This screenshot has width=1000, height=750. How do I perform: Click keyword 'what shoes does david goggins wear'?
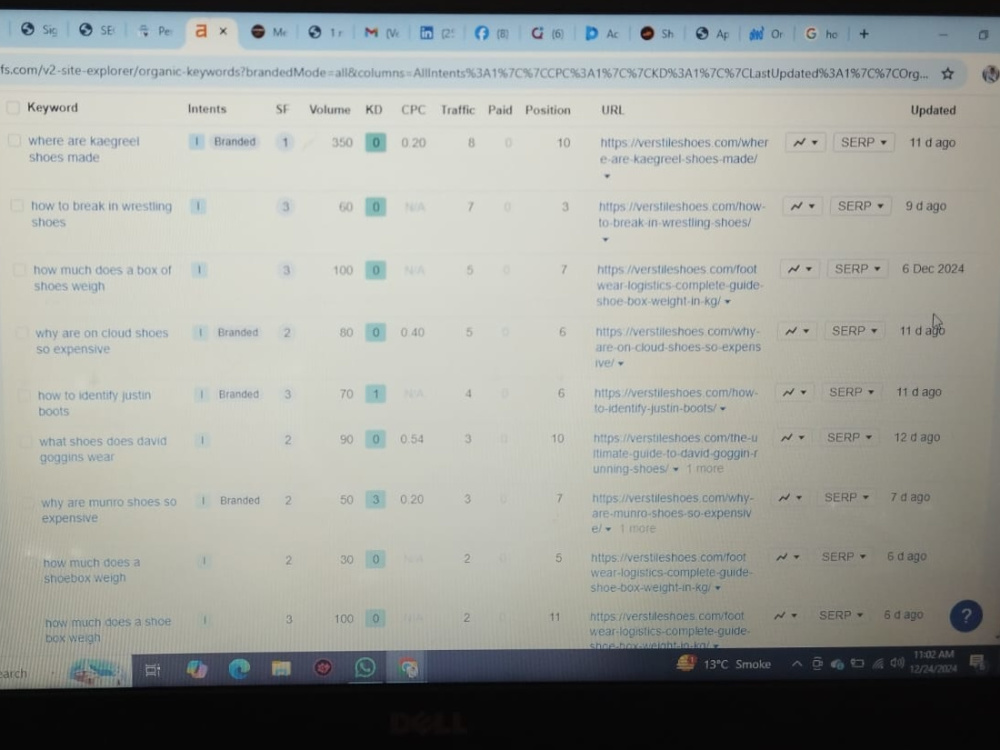click(x=103, y=449)
